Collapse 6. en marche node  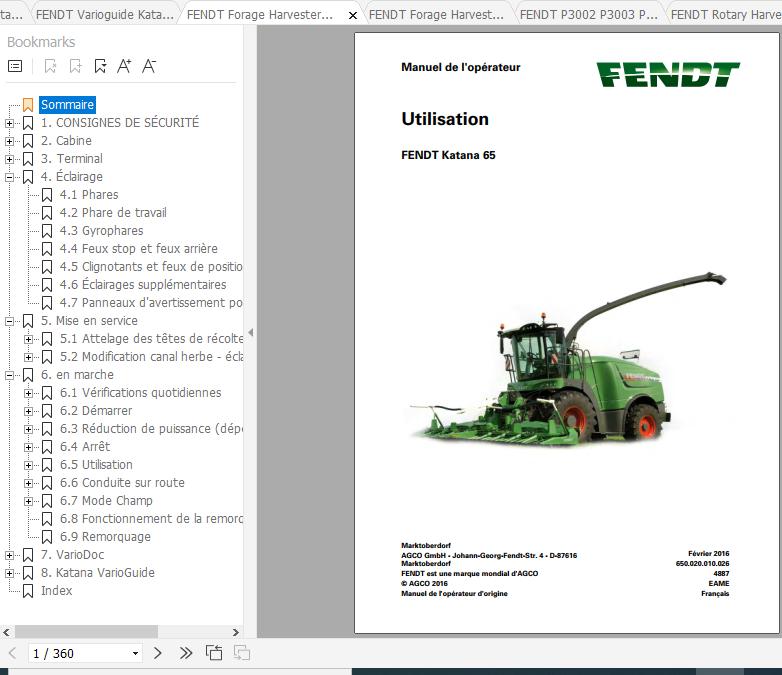[9, 375]
